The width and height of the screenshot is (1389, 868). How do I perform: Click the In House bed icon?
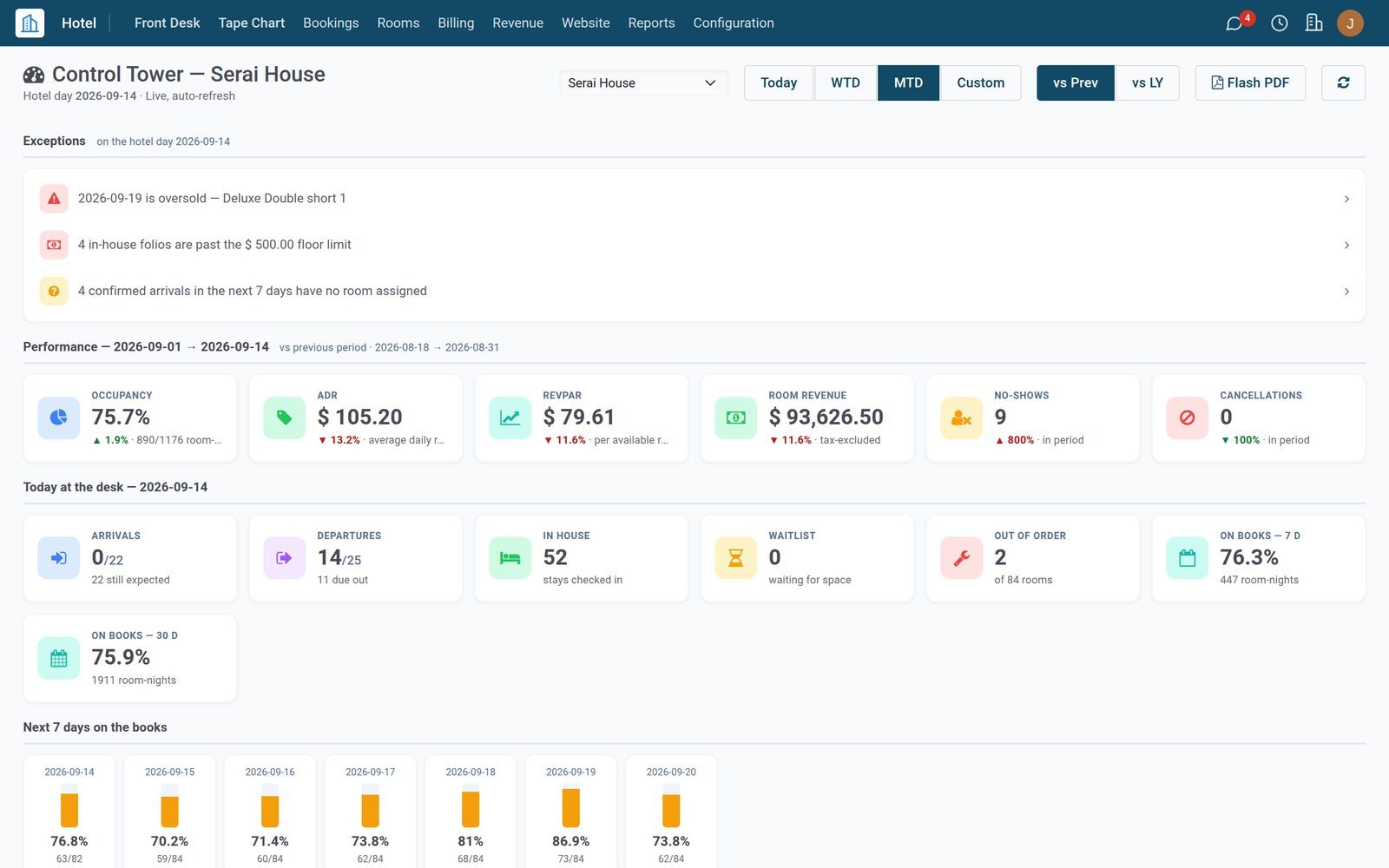(x=510, y=558)
